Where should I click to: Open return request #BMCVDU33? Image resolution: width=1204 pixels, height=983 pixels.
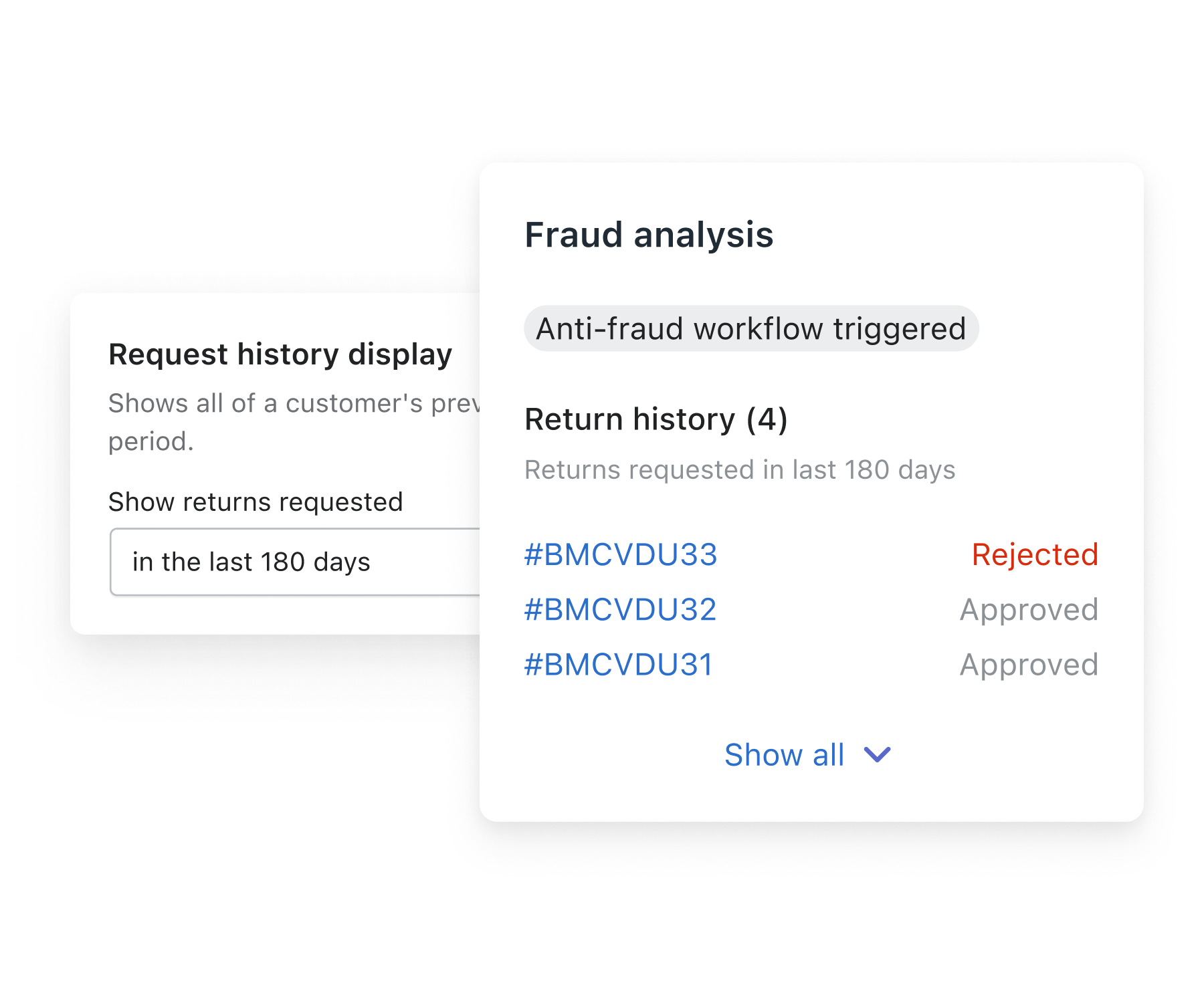pyautogui.click(x=621, y=554)
